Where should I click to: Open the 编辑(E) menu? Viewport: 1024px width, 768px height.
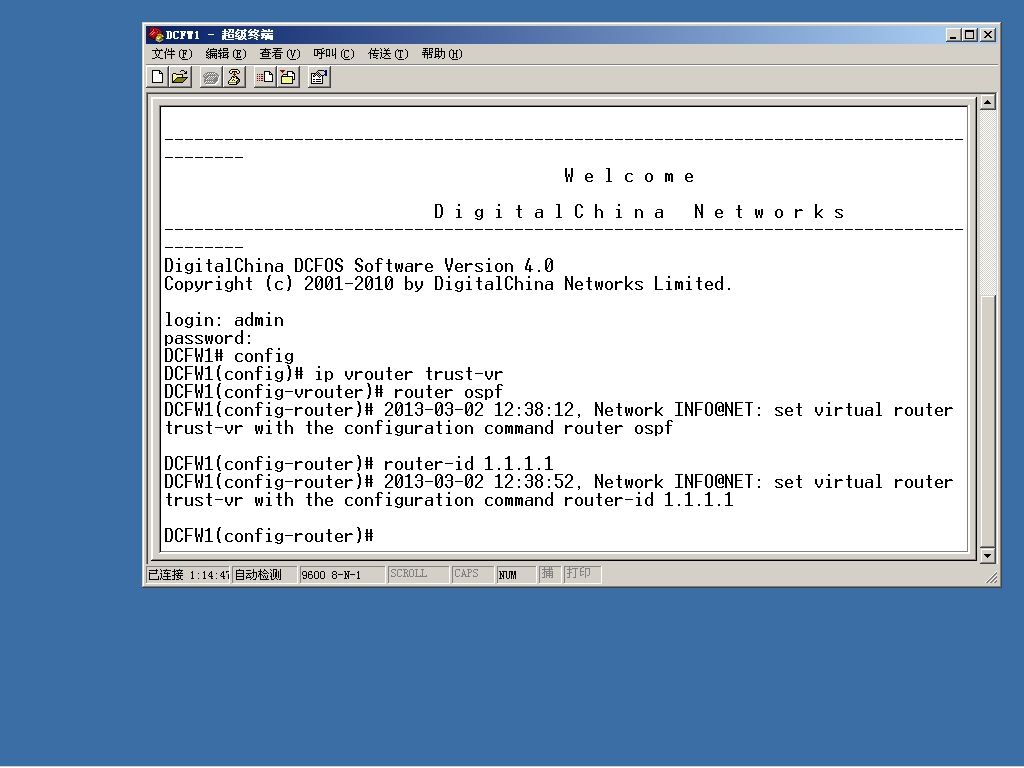[226, 54]
